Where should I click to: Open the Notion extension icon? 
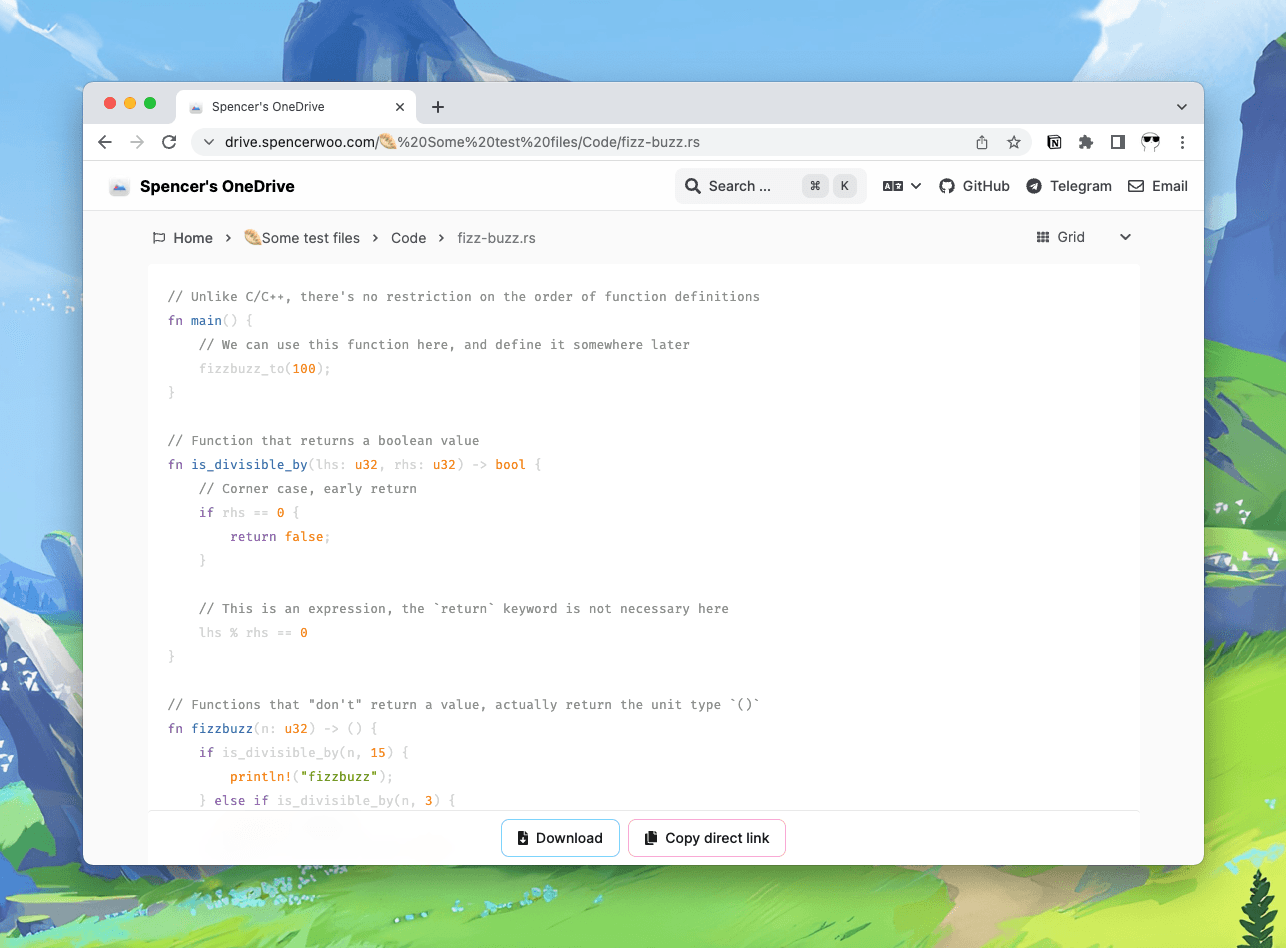click(1054, 142)
